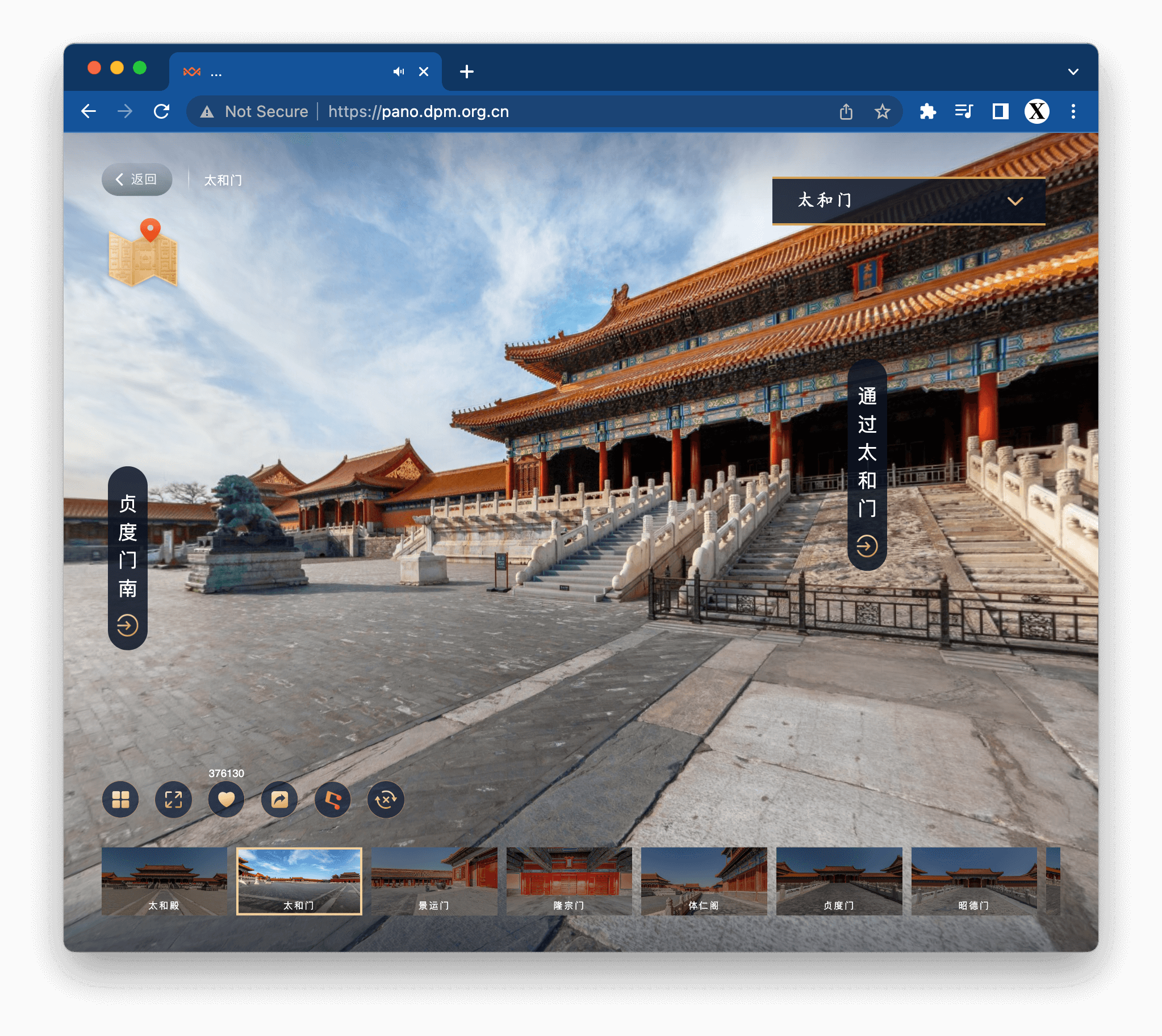Open the X profile avatar
The image size is (1162, 1036).
1037,111
